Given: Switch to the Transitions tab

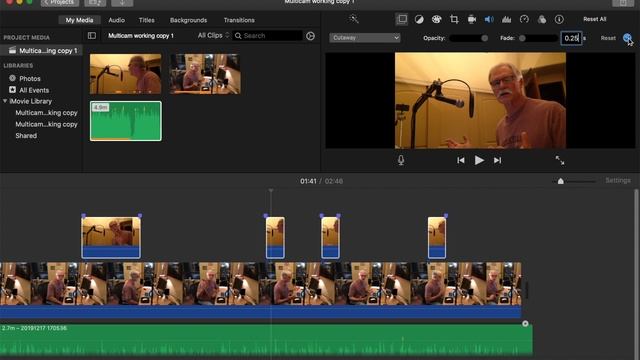Looking at the screenshot, I should point(239,20).
